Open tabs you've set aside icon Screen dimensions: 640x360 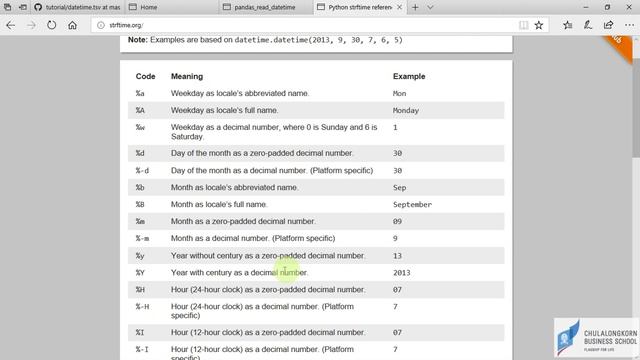[x=7, y=7]
